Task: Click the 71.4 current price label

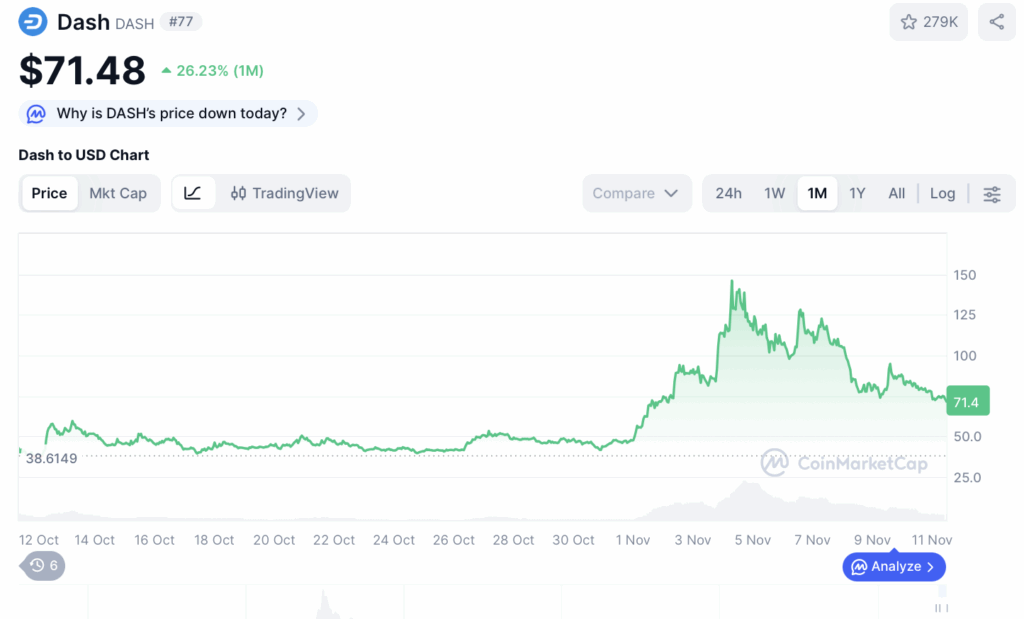Action: [x=967, y=402]
